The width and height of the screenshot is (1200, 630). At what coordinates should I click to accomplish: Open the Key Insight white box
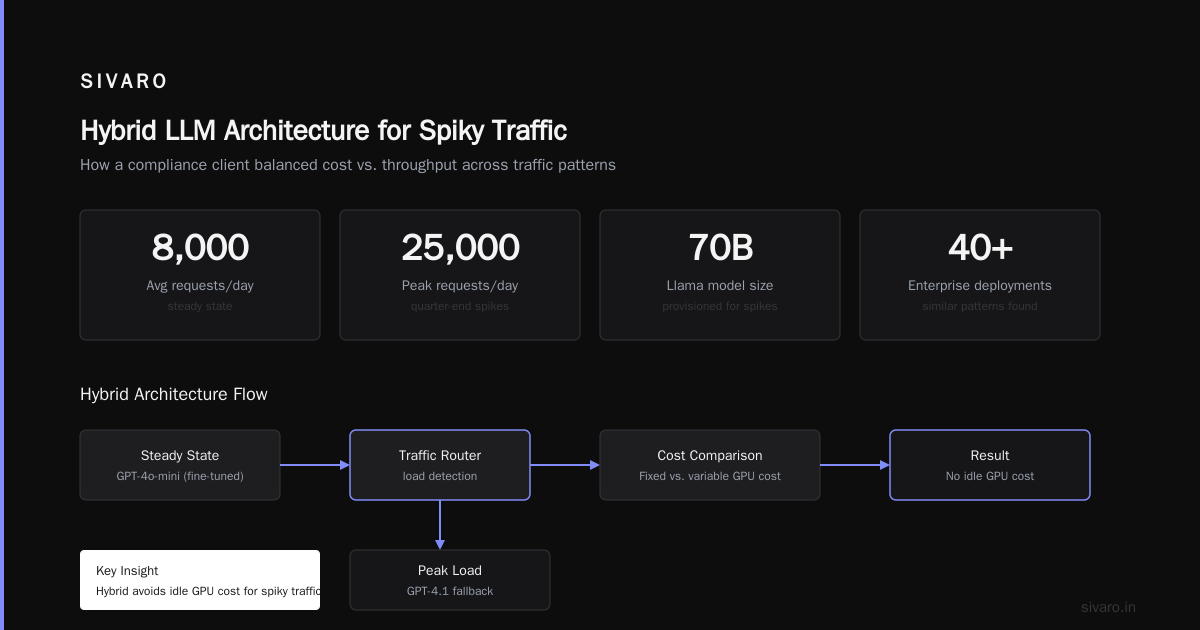point(200,580)
